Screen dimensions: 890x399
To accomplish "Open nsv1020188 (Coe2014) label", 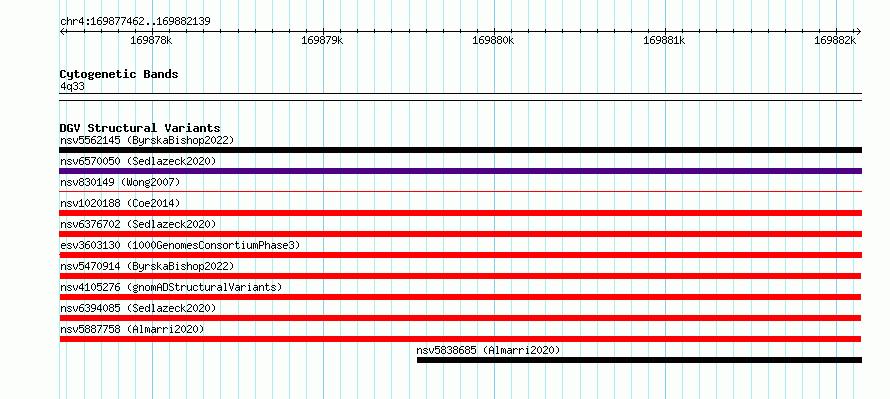I will [x=120, y=203].
